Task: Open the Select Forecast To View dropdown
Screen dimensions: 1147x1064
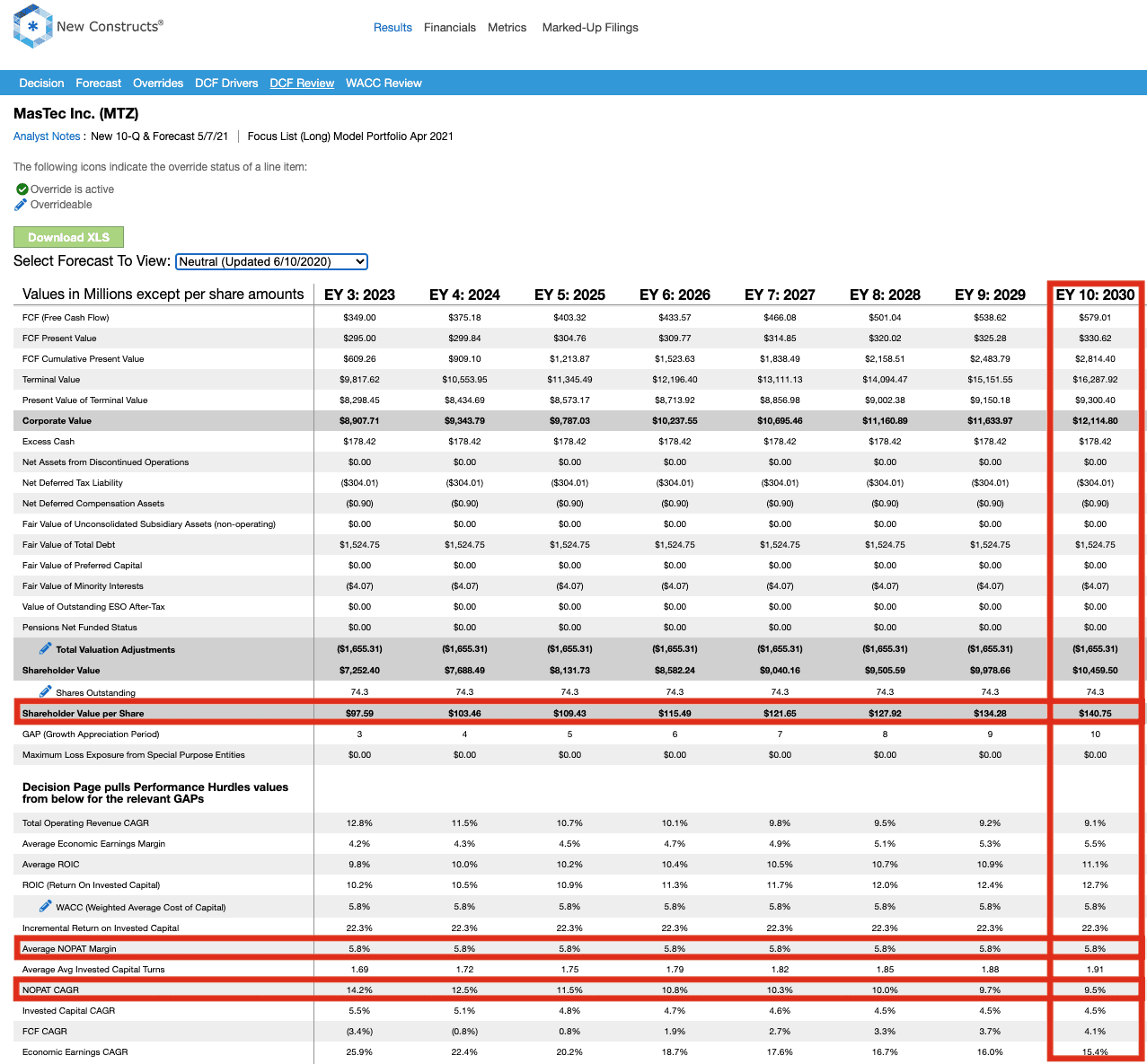Action: click(x=271, y=261)
